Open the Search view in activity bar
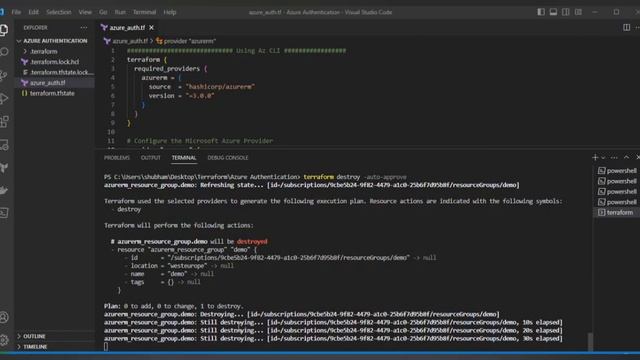 point(4,52)
